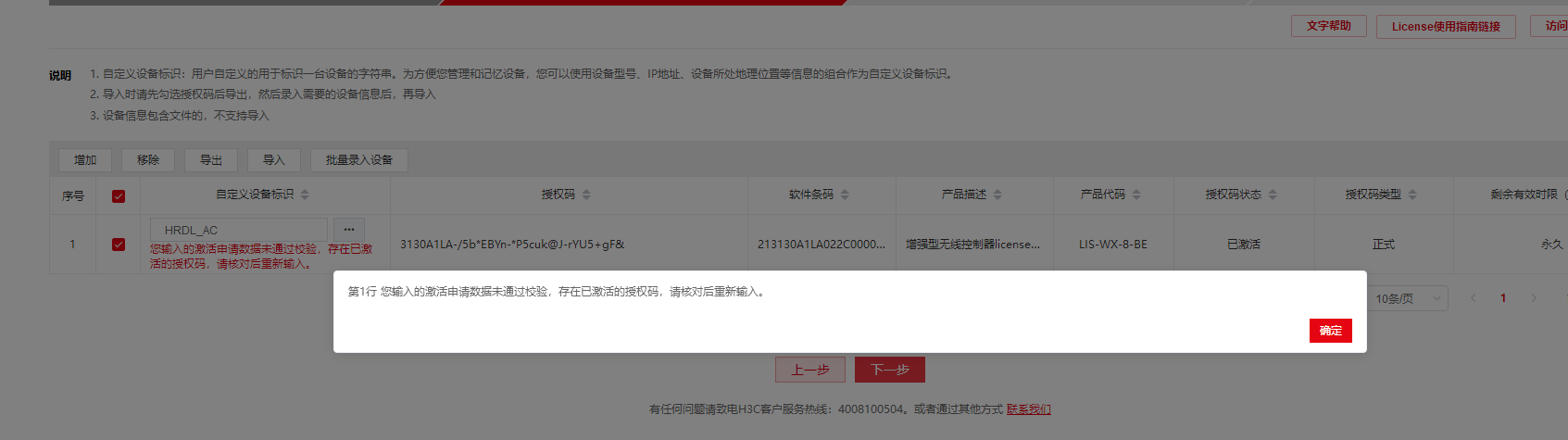The height and width of the screenshot is (440, 1568).
Task: Open License使用指南链接
Action: 1446,27
